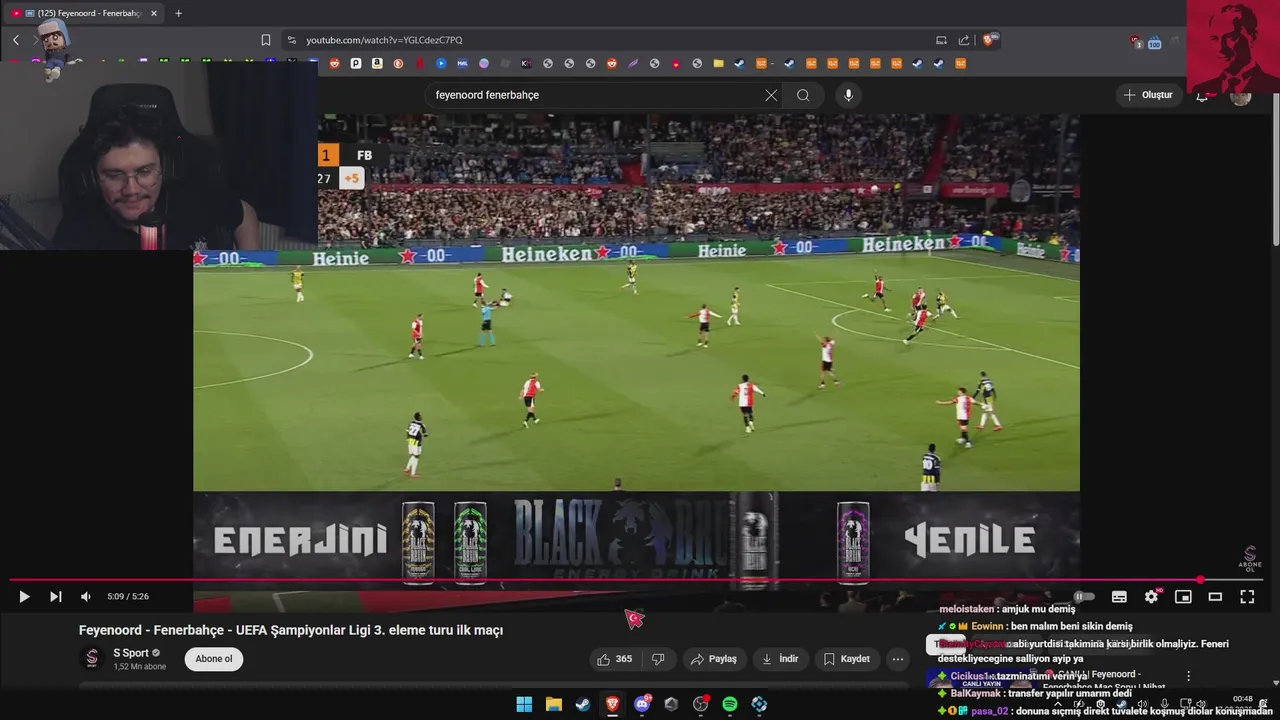This screenshot has height=720, width=1280.
Task: Save the video using Kaydet
Action: coord(847,659)
